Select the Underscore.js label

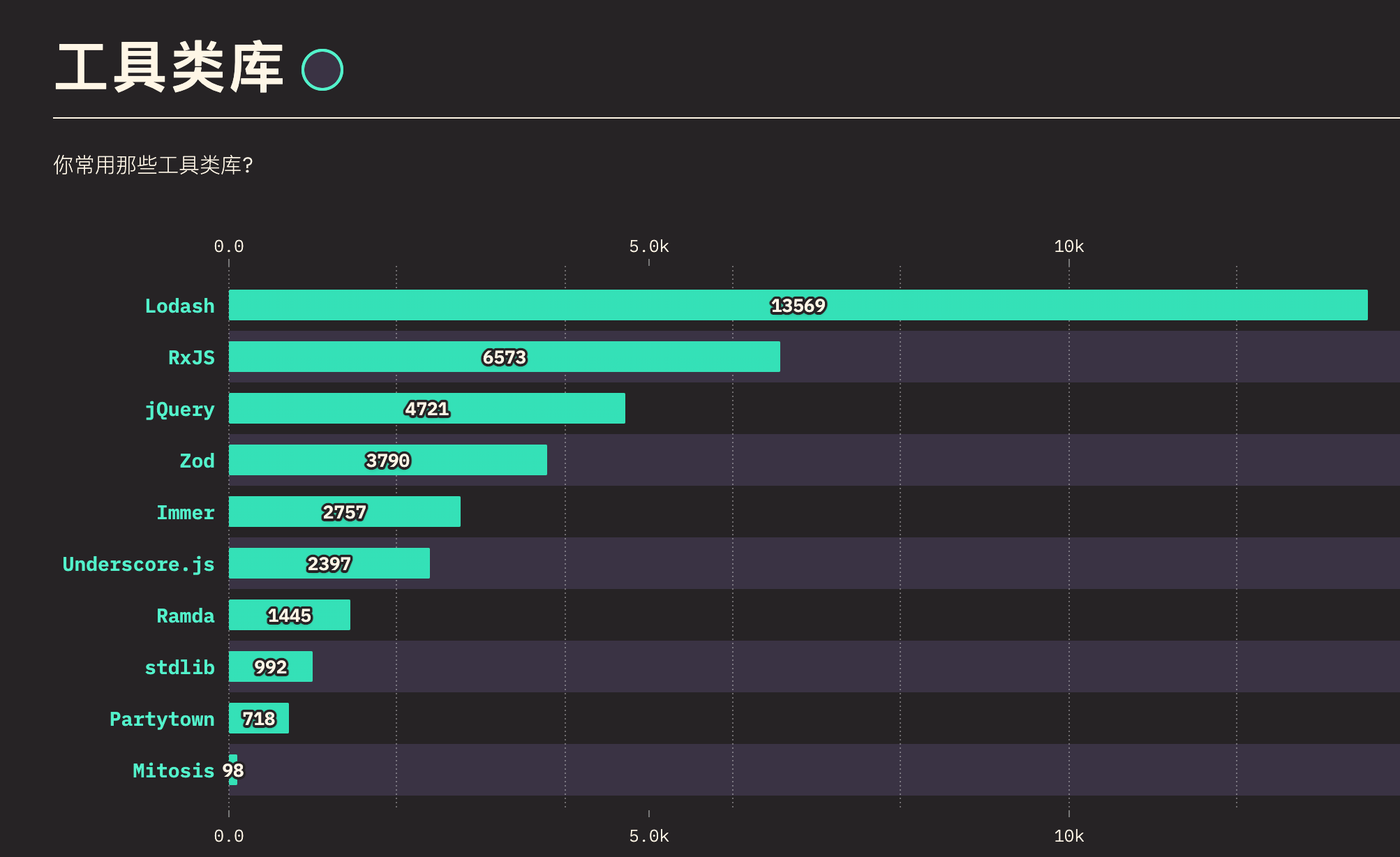[x=138, y=565]
